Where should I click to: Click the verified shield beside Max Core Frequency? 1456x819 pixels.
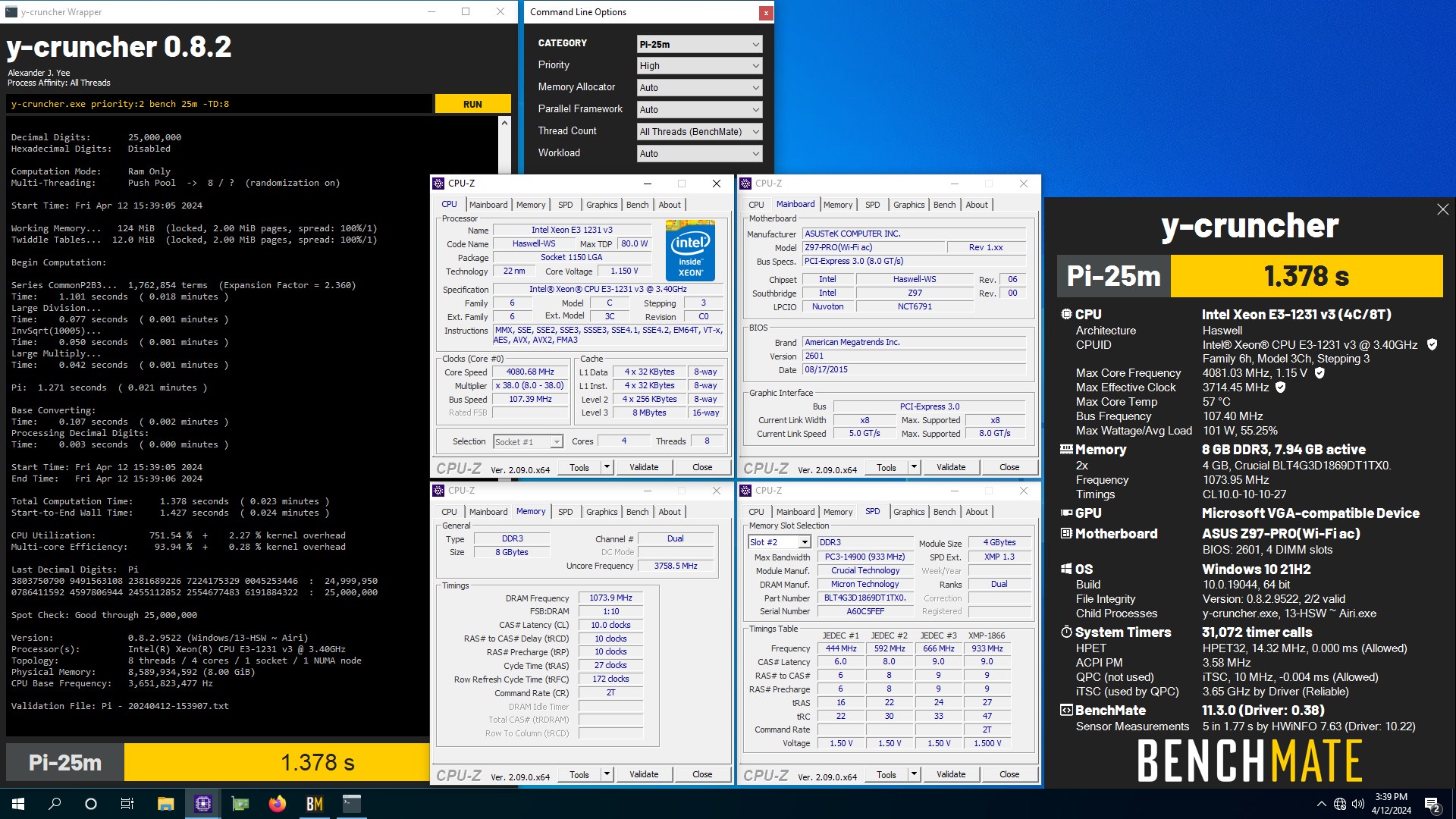pyautogui.click(x=1319, y=373)
